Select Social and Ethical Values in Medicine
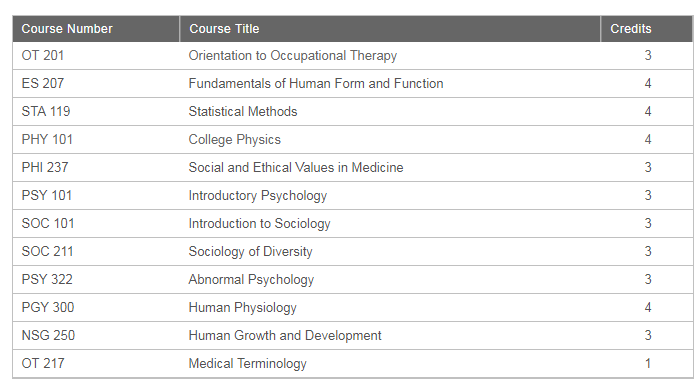 click(x=296, y=168)
